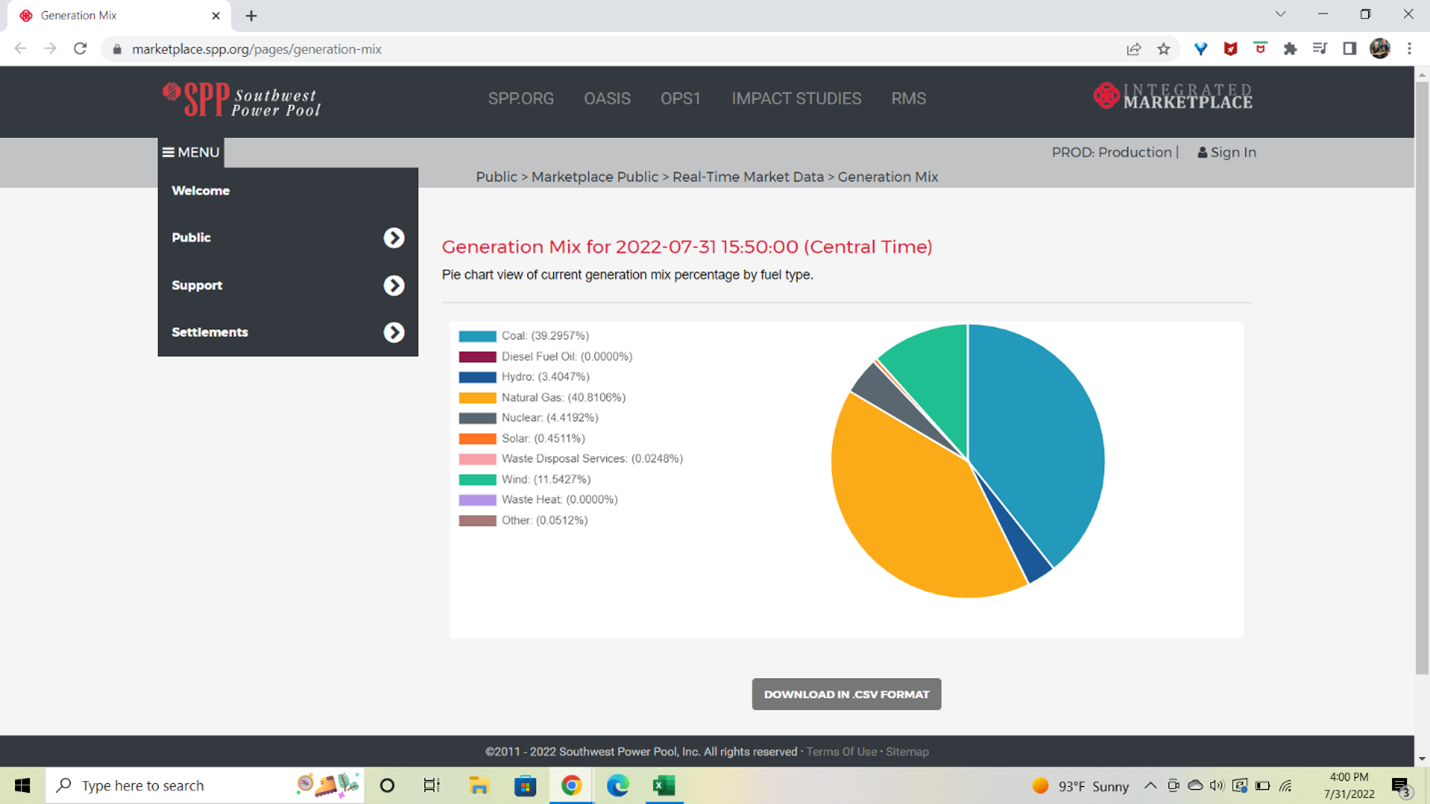Screen dimensions: 1430x804
Task: Click the Southwest Power Pool logo
Action: pos(241,99)
